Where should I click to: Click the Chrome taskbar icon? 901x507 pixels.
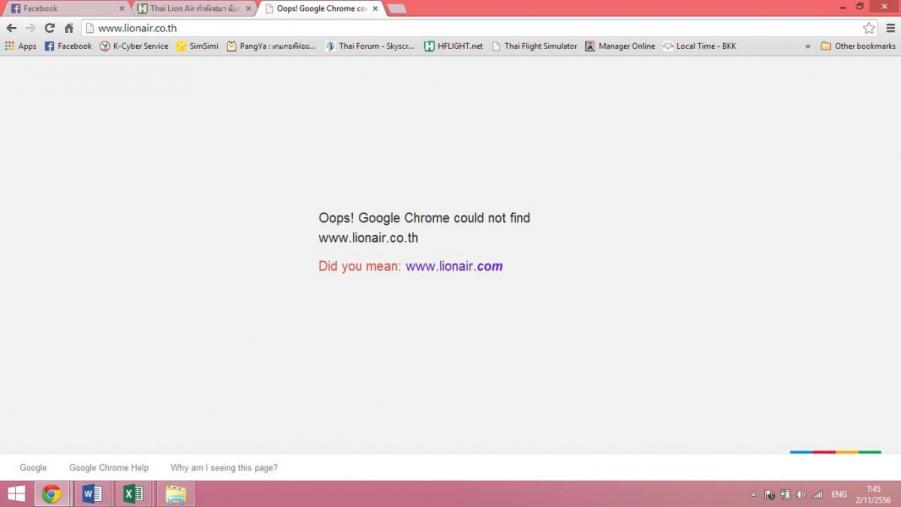51,494
